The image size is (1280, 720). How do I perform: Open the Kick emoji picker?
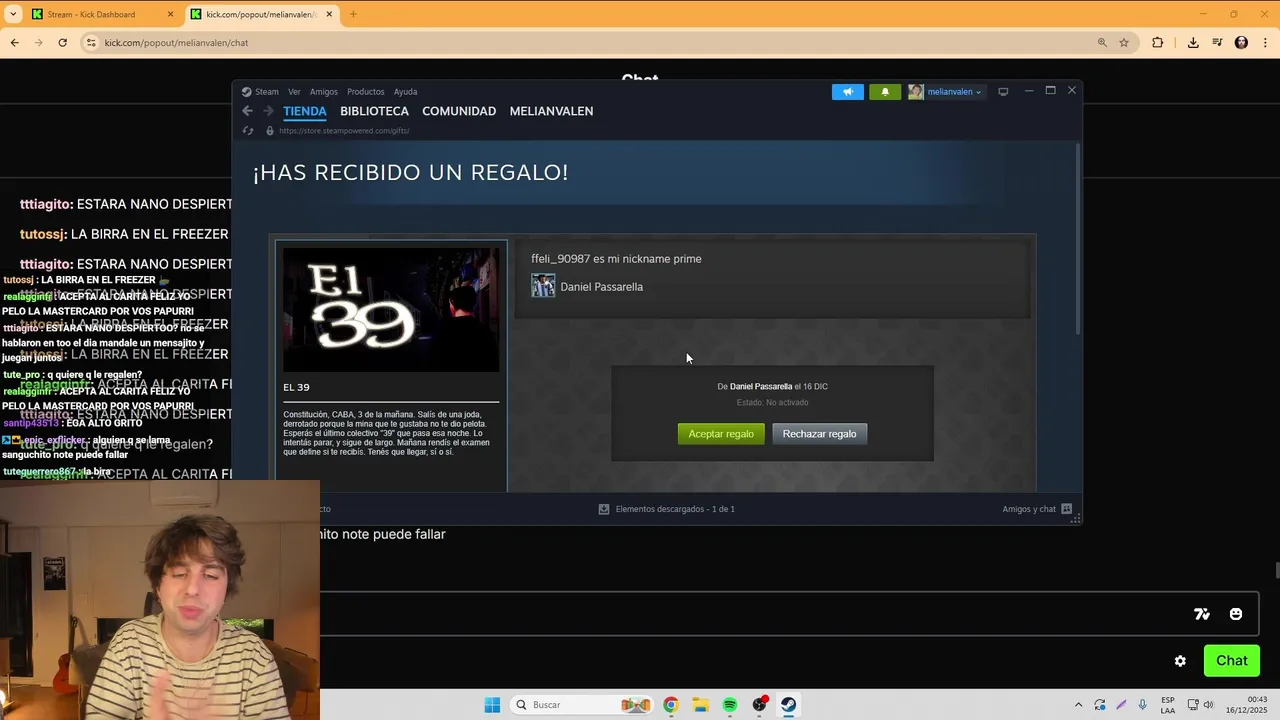pyautogui.click(x=1236, y=614)
